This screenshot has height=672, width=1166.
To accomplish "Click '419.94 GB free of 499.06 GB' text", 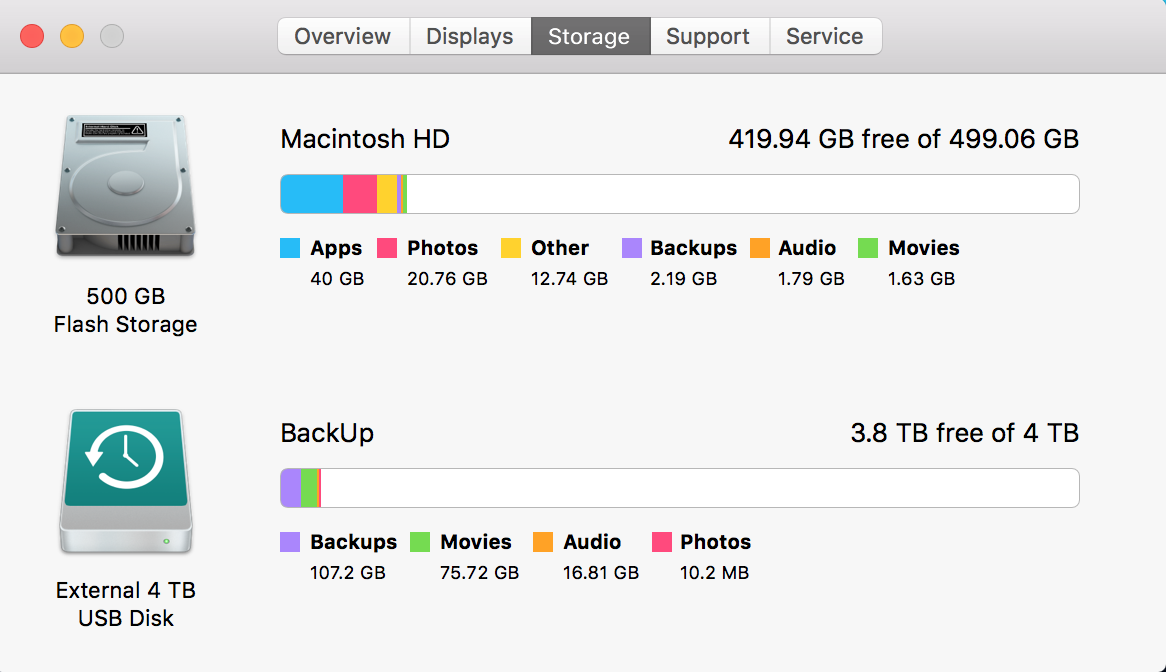I will [x=904, y=139].
